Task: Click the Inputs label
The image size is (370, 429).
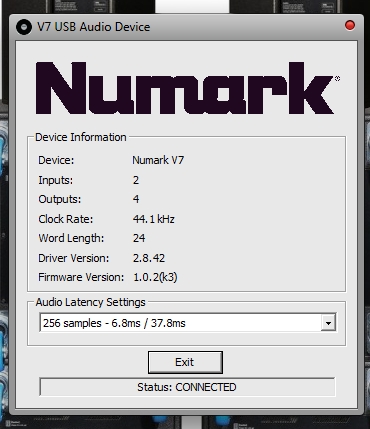Action: (56, 180)
